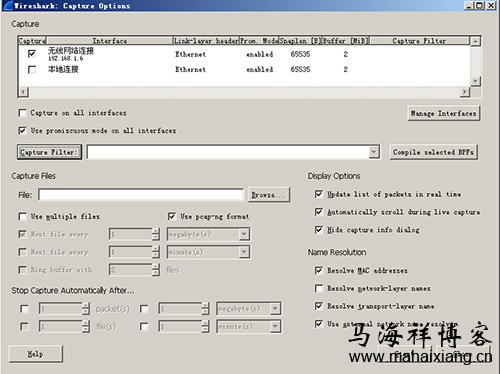500x374 pixels.
Task: Select the 本地连接 interface row name
Action: pyautogui.click(x=63, y=69)
